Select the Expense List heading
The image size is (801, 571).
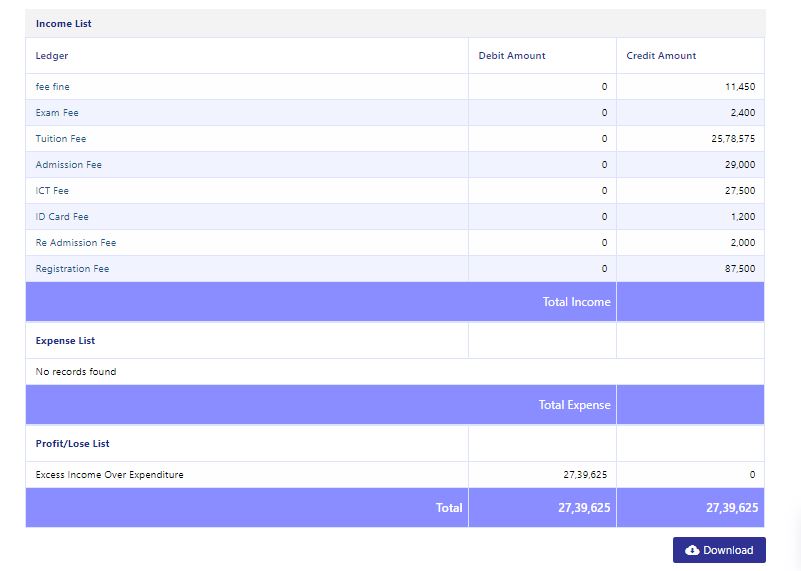point(65,341)
